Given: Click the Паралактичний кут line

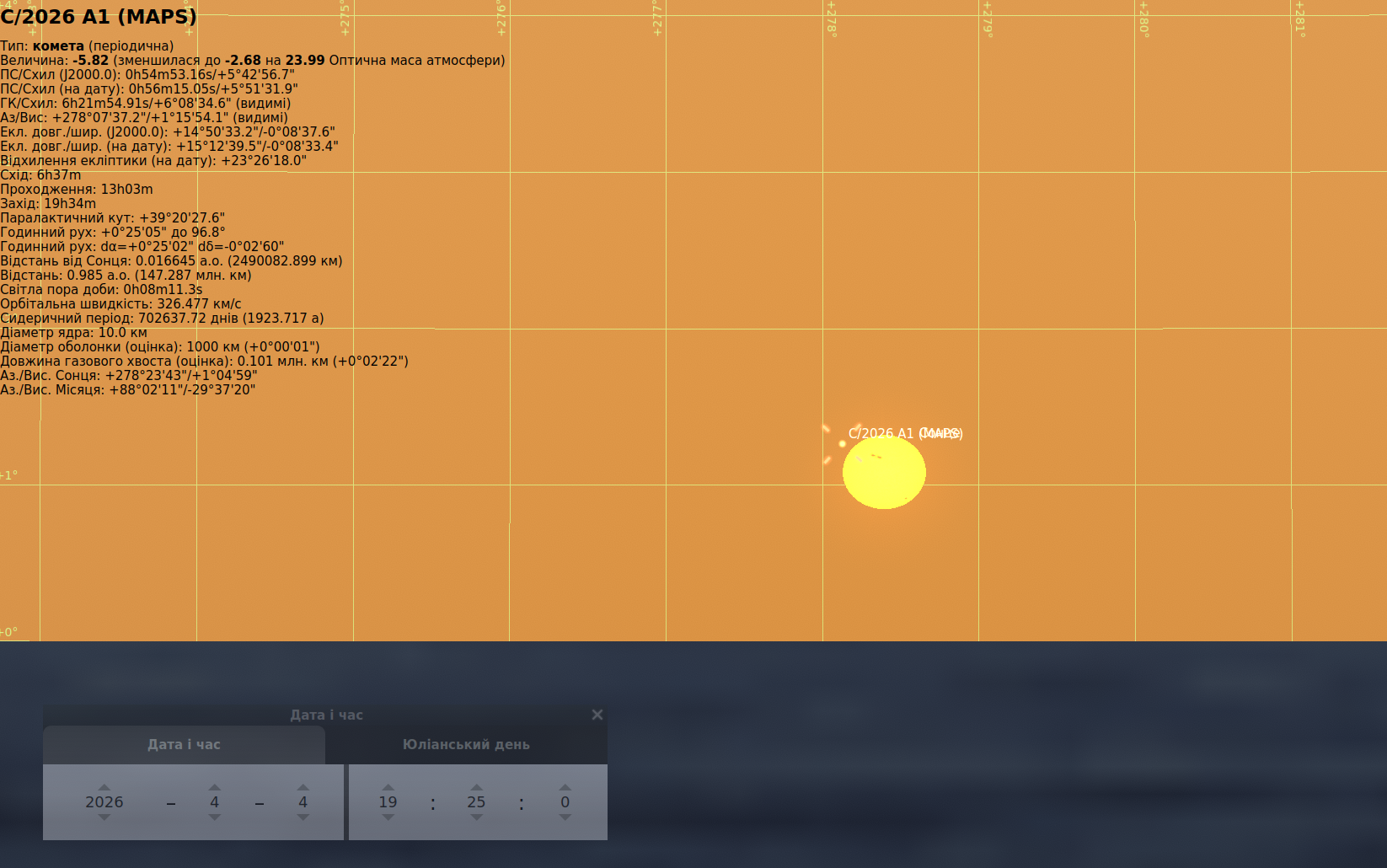Looking at the screenshot, I should (x=113, y=218).
